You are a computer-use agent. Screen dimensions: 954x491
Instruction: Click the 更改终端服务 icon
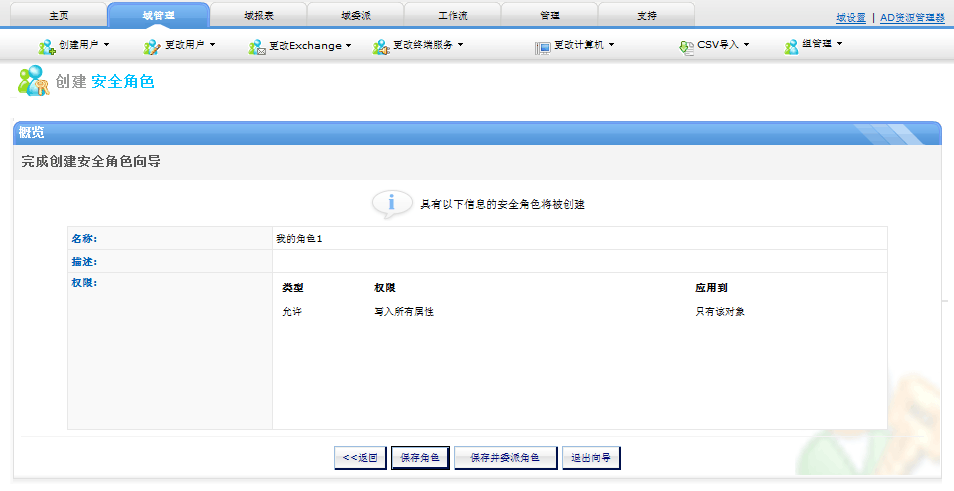pyautogui.click(x=380, y=46)
